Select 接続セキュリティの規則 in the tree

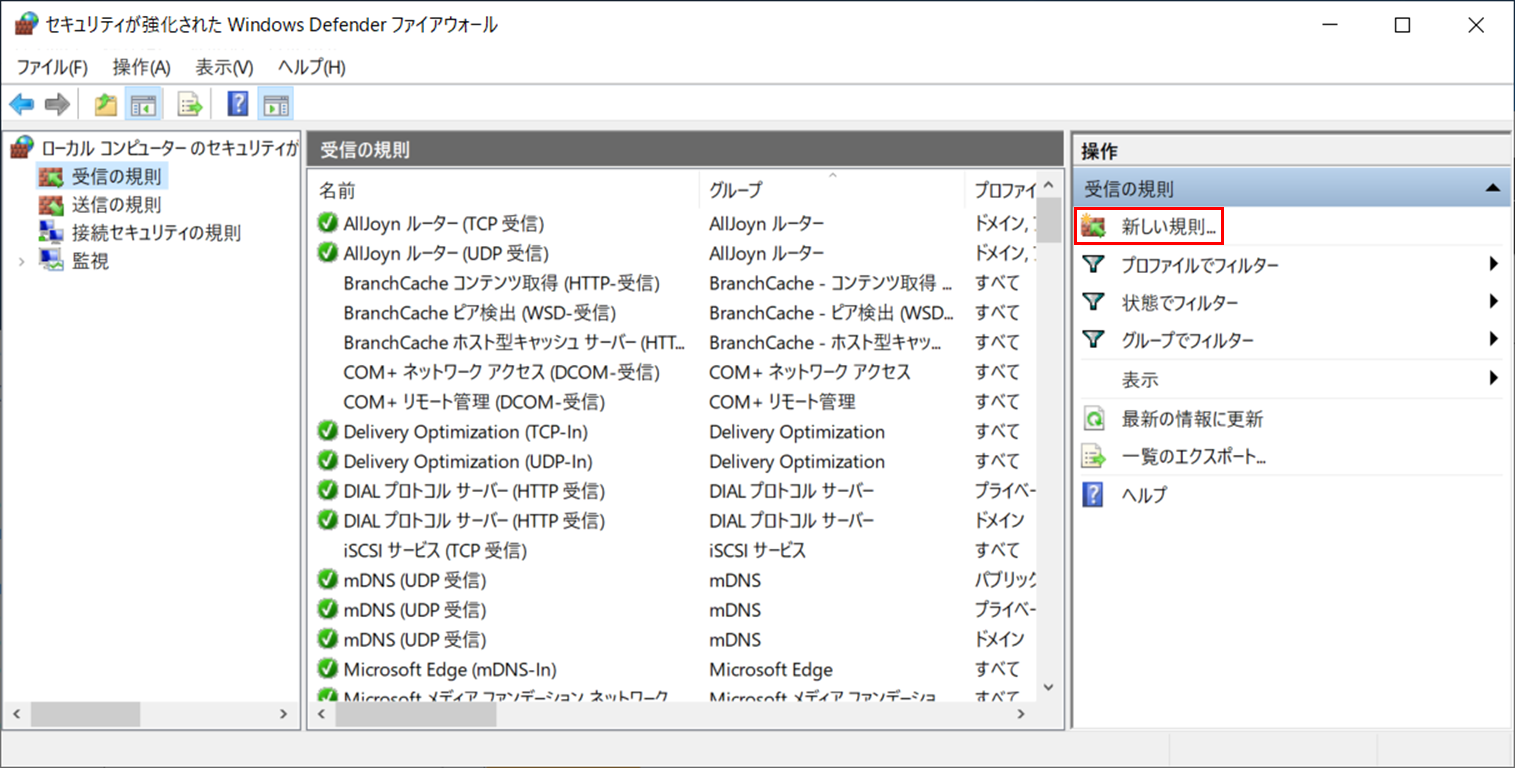point(156,233)
